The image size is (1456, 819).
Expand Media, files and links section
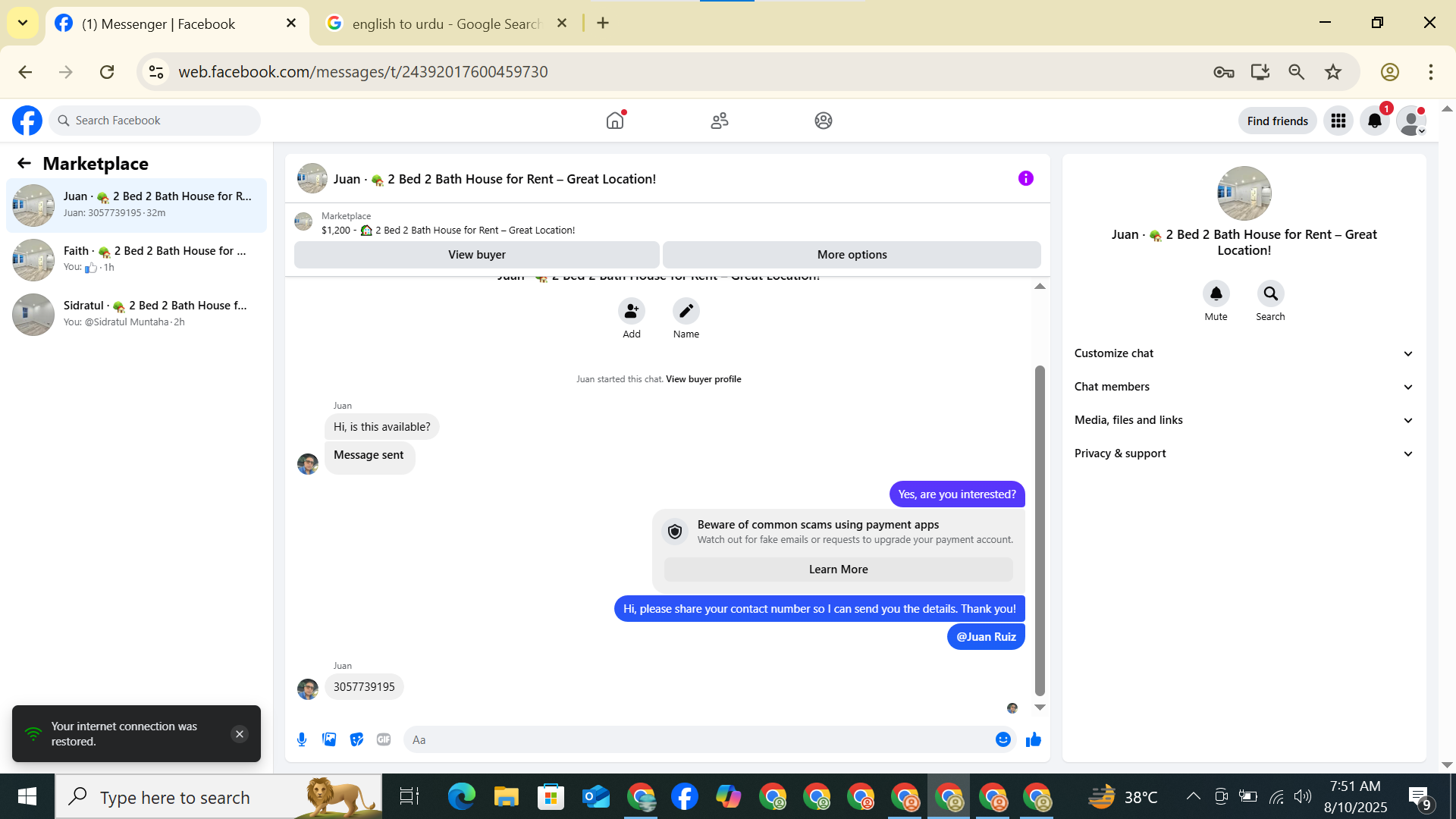click(1244, 420)
